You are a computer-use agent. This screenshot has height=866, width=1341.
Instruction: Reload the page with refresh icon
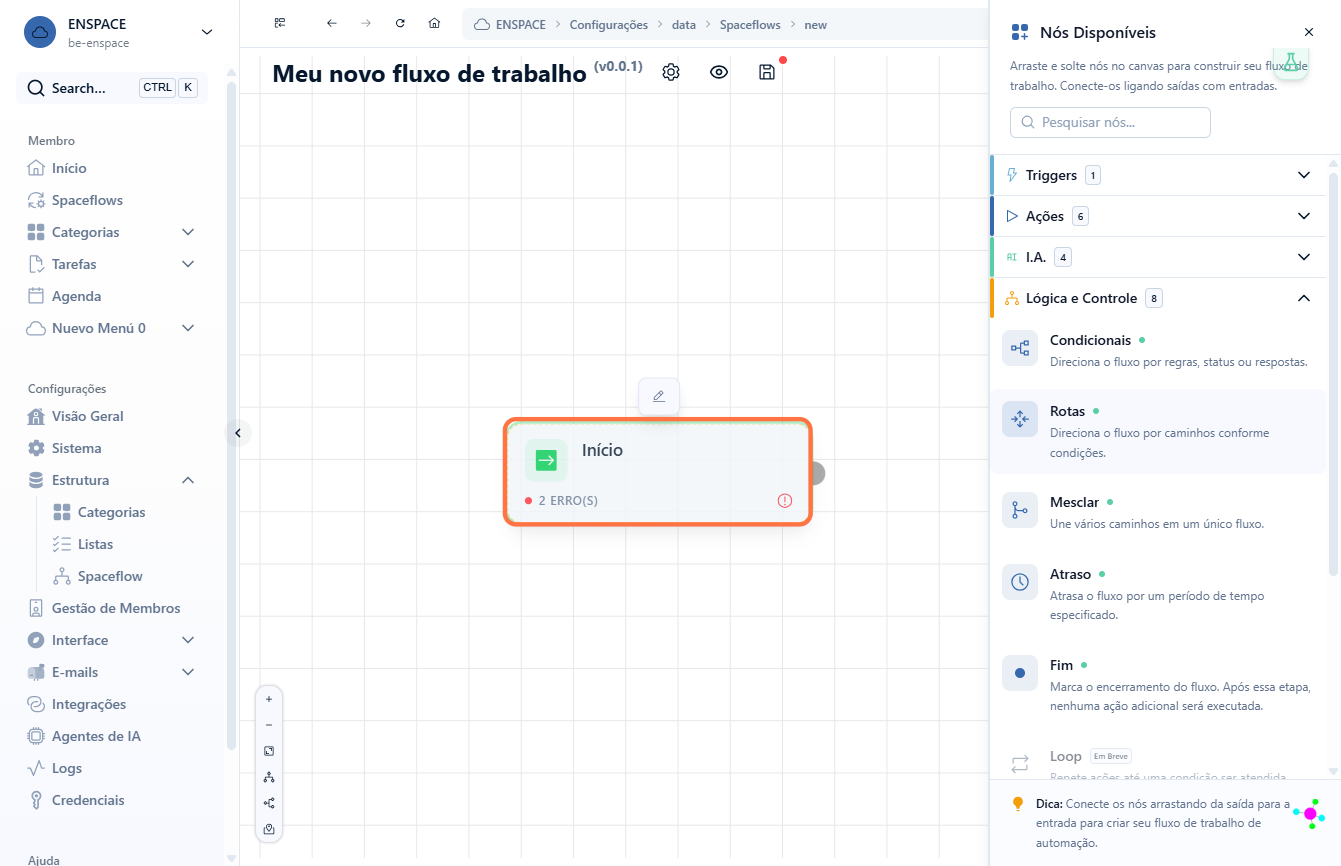(x=400, y=24)
